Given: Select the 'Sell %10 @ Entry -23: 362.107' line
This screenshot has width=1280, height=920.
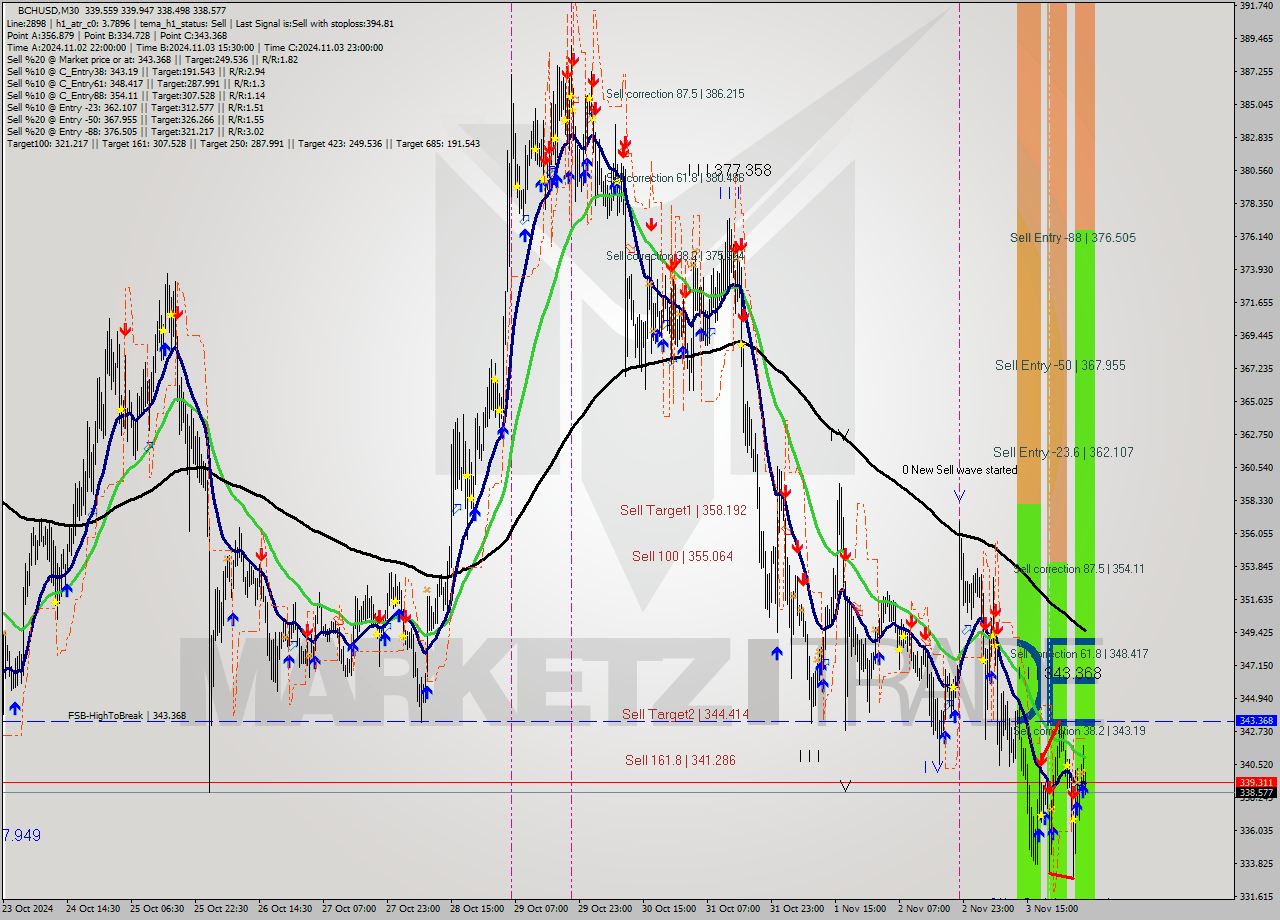Looking at the screenshot, I should coord(135,107).
